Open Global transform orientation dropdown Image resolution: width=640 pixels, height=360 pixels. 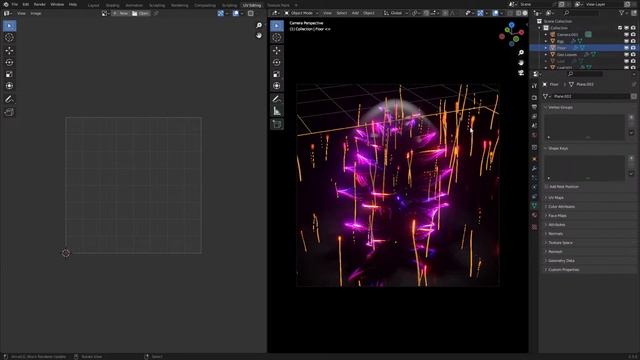click(x=396, y=13)
